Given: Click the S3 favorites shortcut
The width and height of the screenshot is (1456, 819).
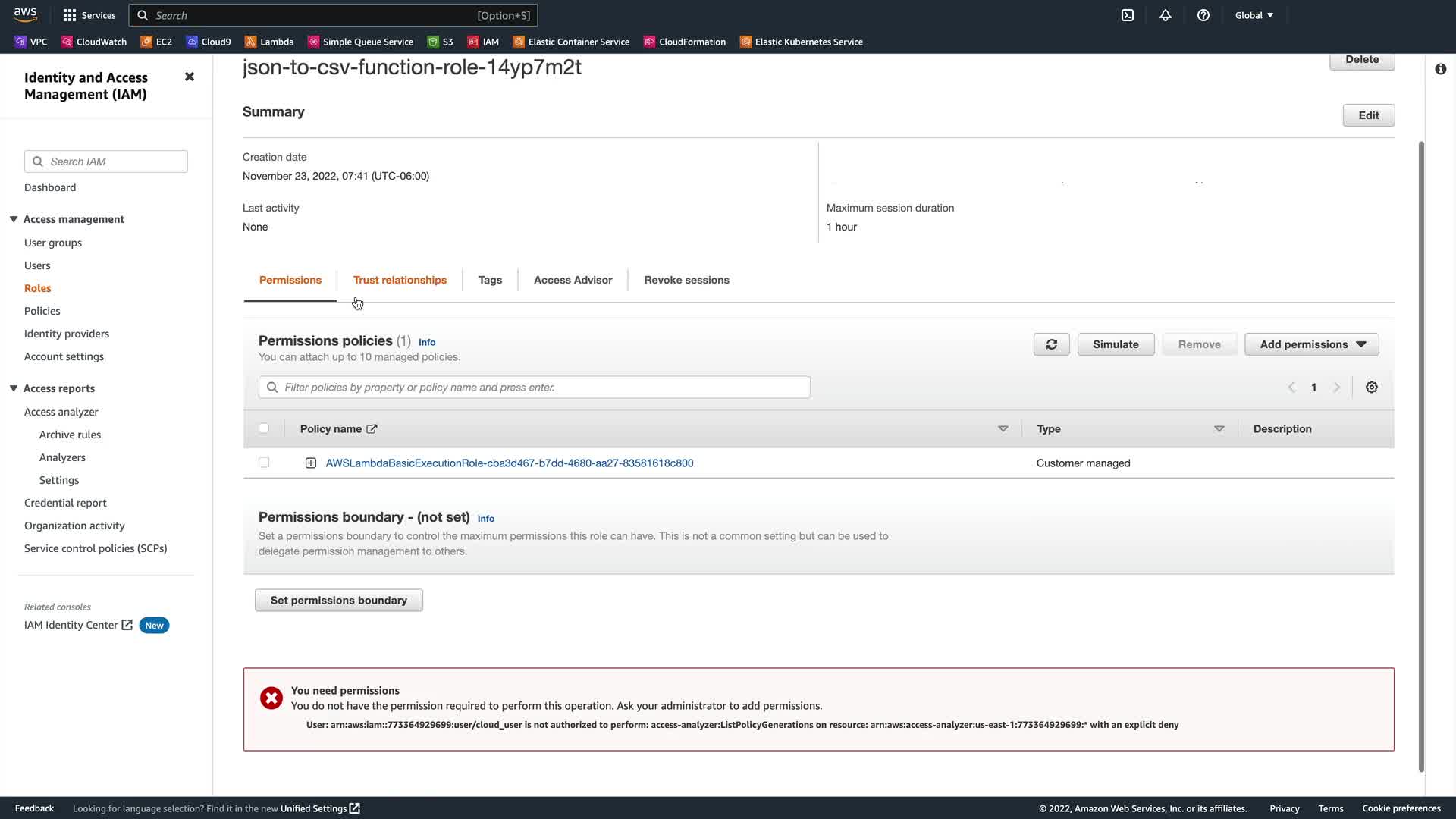Looking at the screenshot, I should pos(441,42).
